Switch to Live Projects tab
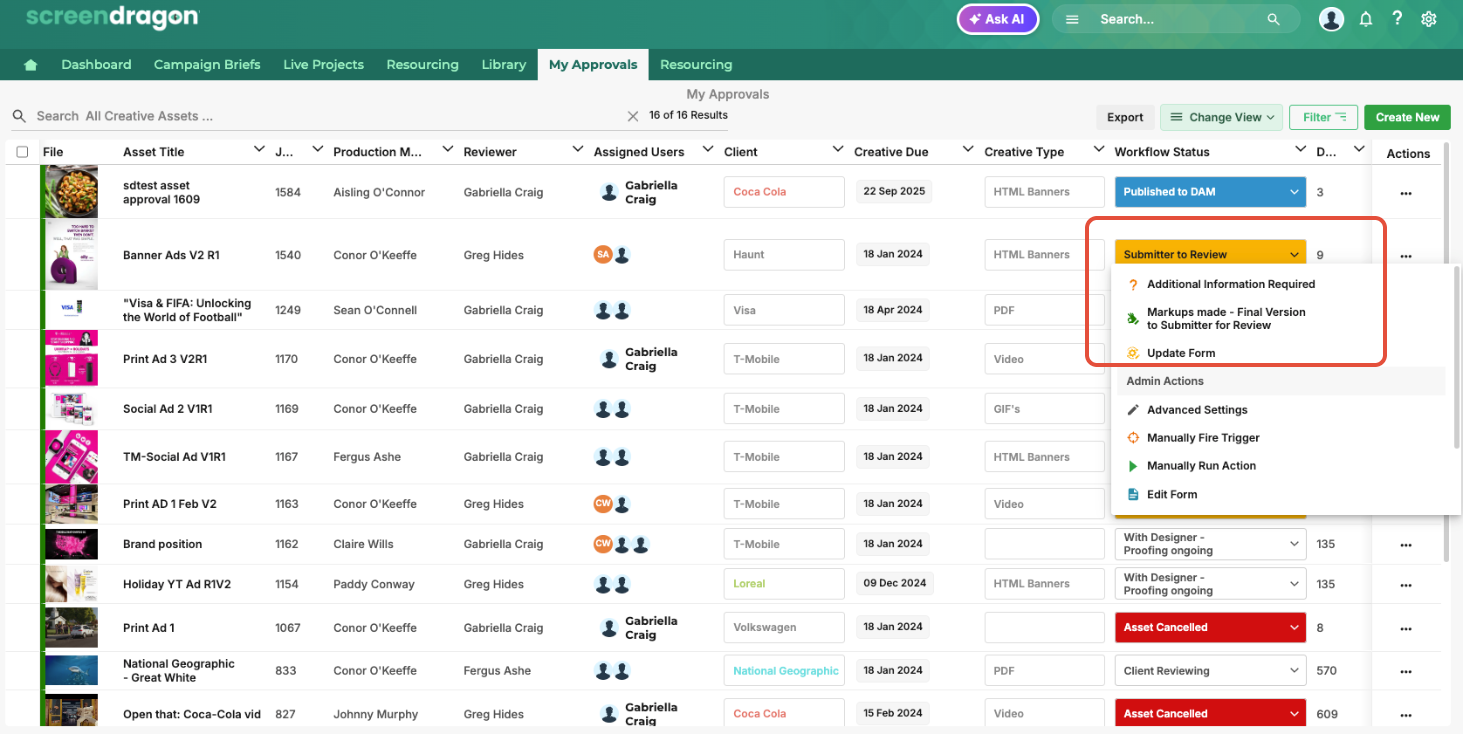The image size is (1463, 734). [323, 65]
